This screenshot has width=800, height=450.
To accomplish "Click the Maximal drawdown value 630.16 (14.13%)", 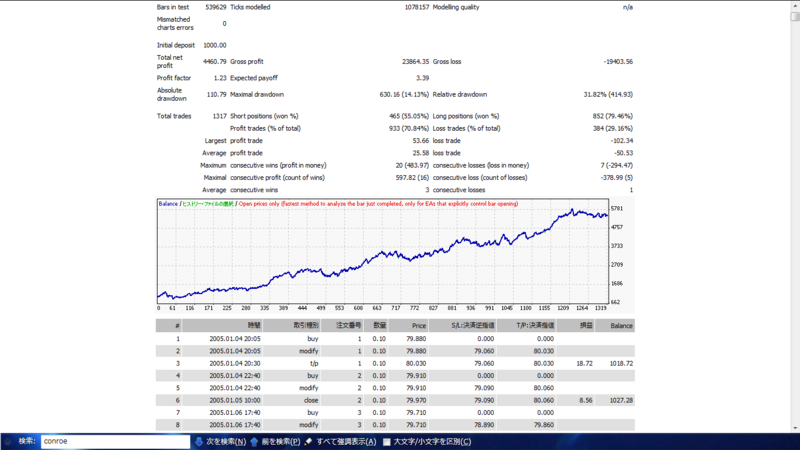I will click(x=404, y=94).
